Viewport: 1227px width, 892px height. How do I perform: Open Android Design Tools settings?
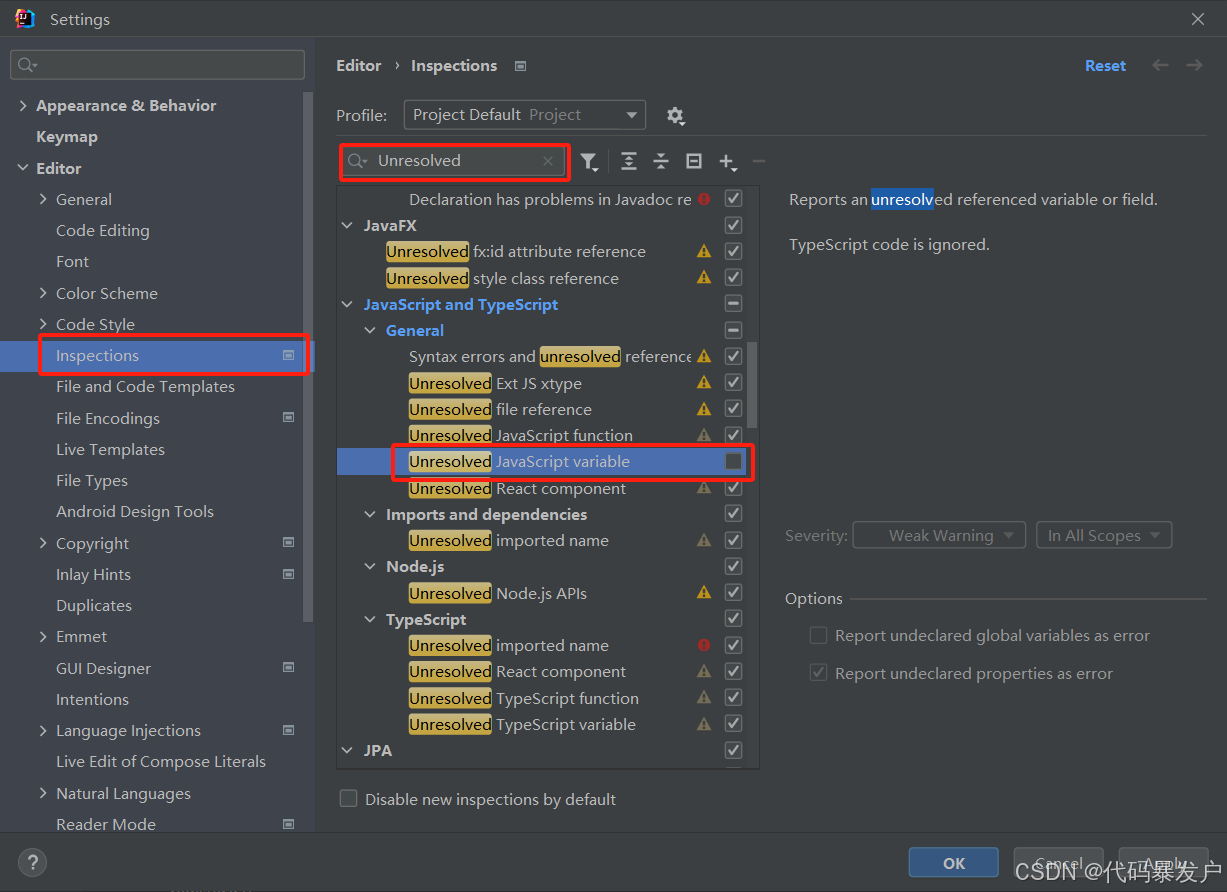(x=135, y=512)
